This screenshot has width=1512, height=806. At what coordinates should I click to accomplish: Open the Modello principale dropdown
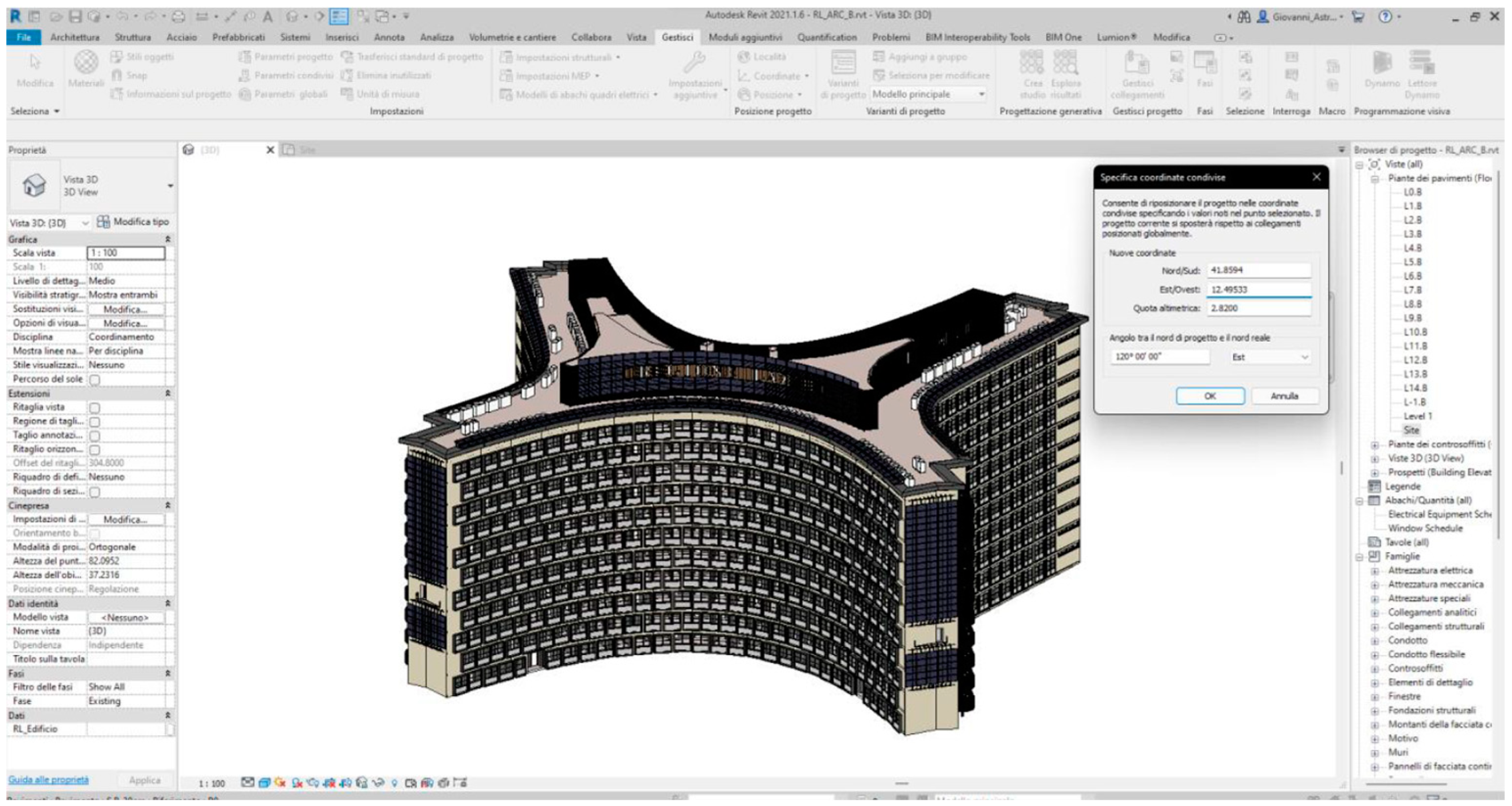(927, 94)
